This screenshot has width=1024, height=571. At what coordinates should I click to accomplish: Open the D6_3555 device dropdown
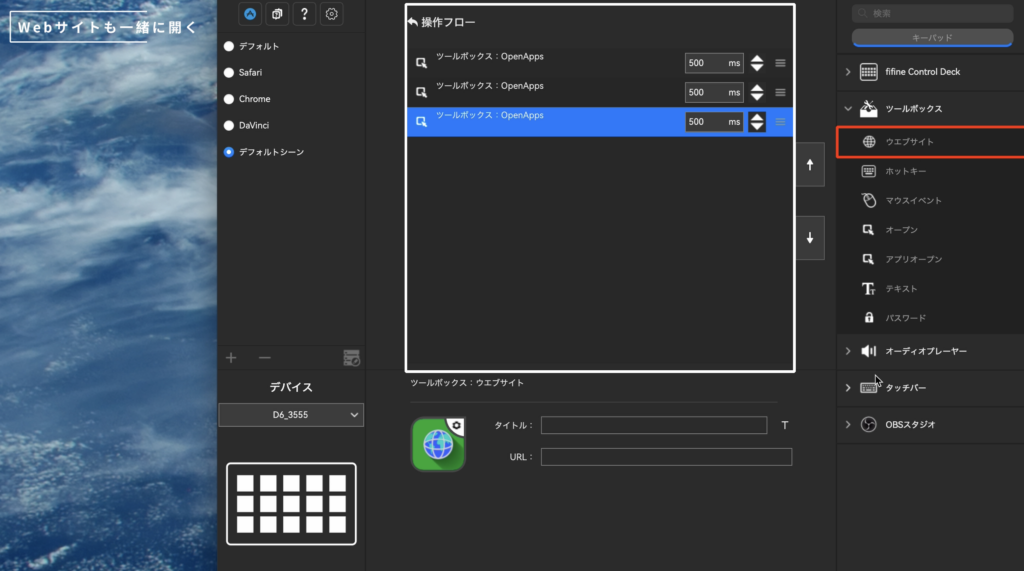click(291, 415)
